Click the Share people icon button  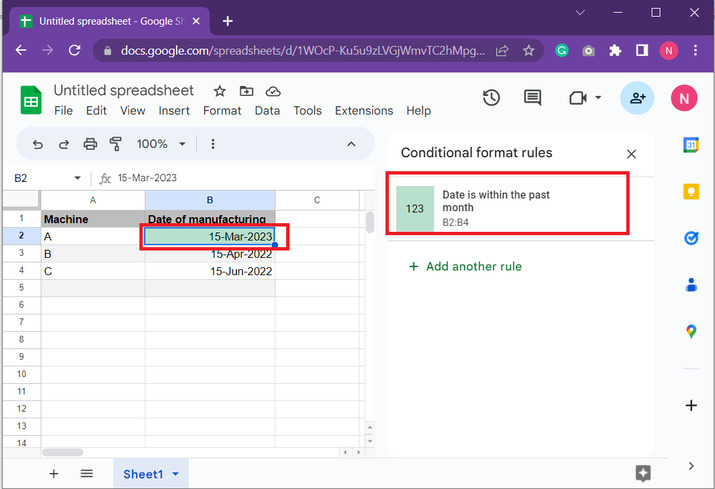[x=637, y=98]
